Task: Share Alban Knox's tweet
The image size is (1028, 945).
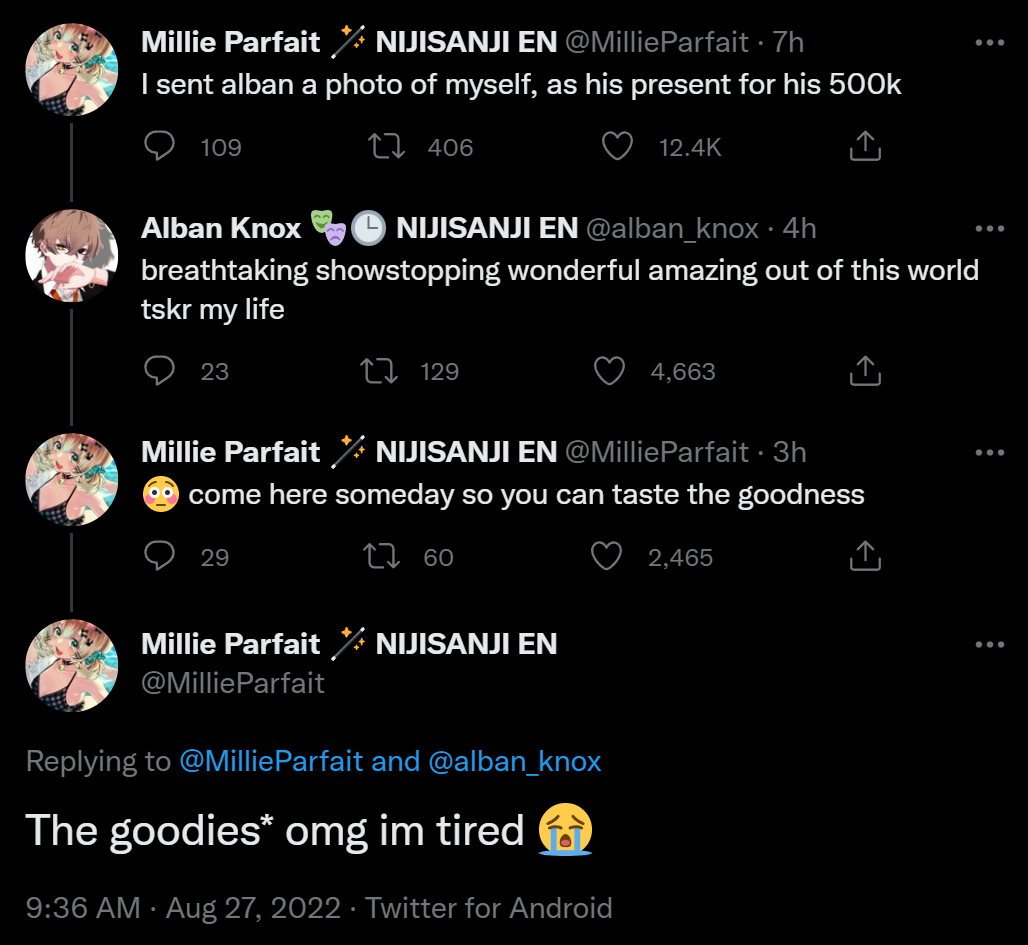Action: (x=865, y=372)
